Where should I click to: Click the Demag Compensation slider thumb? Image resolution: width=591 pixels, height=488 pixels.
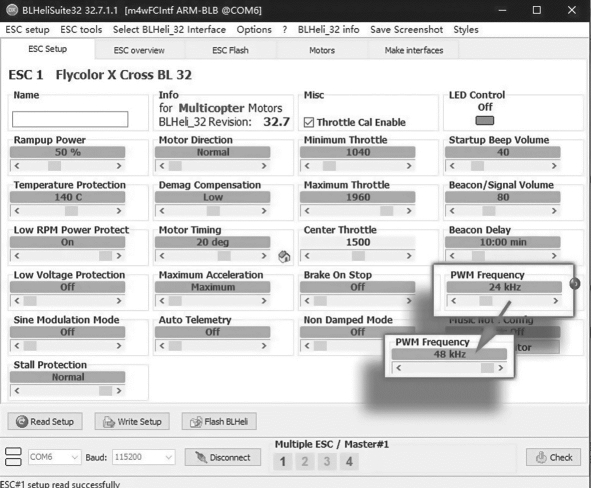[213, 211]
